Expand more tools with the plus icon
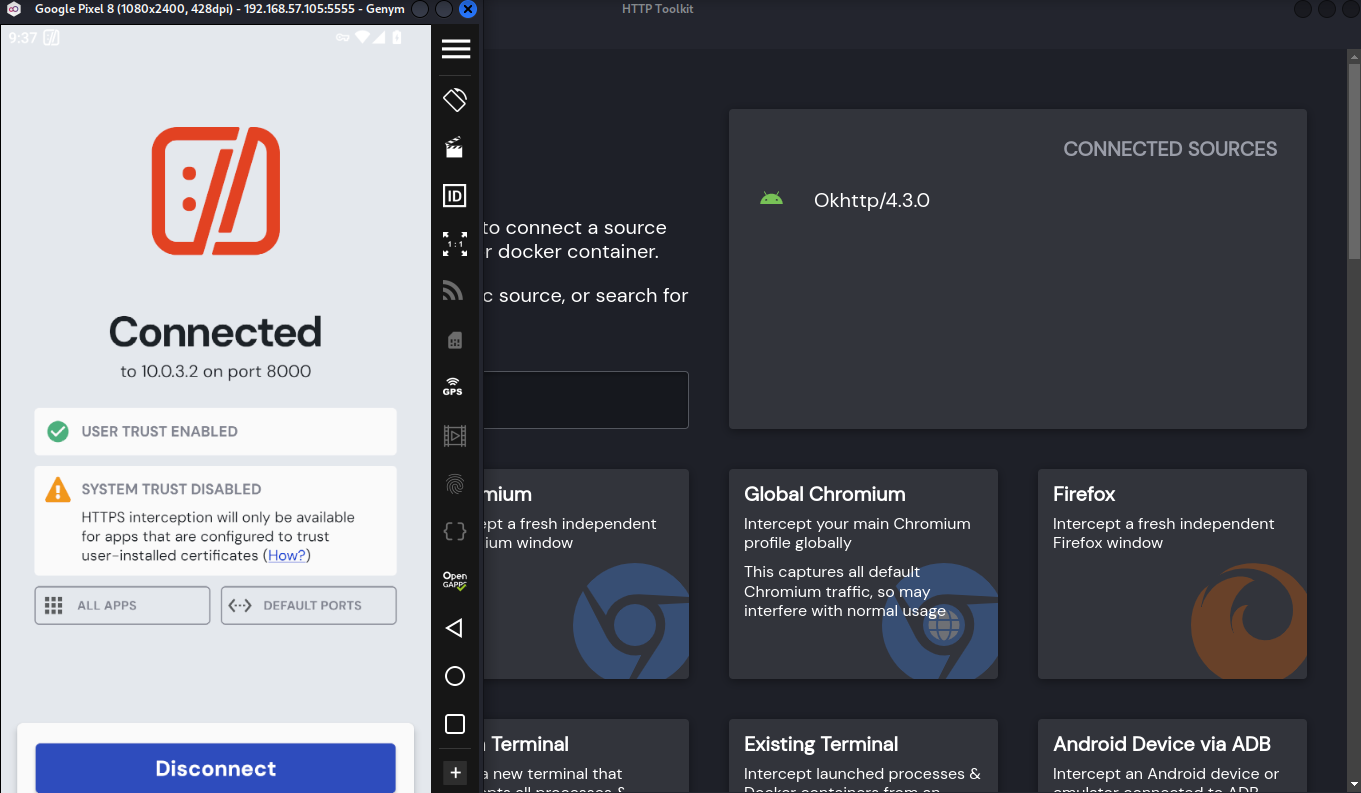 click(455, 772)
